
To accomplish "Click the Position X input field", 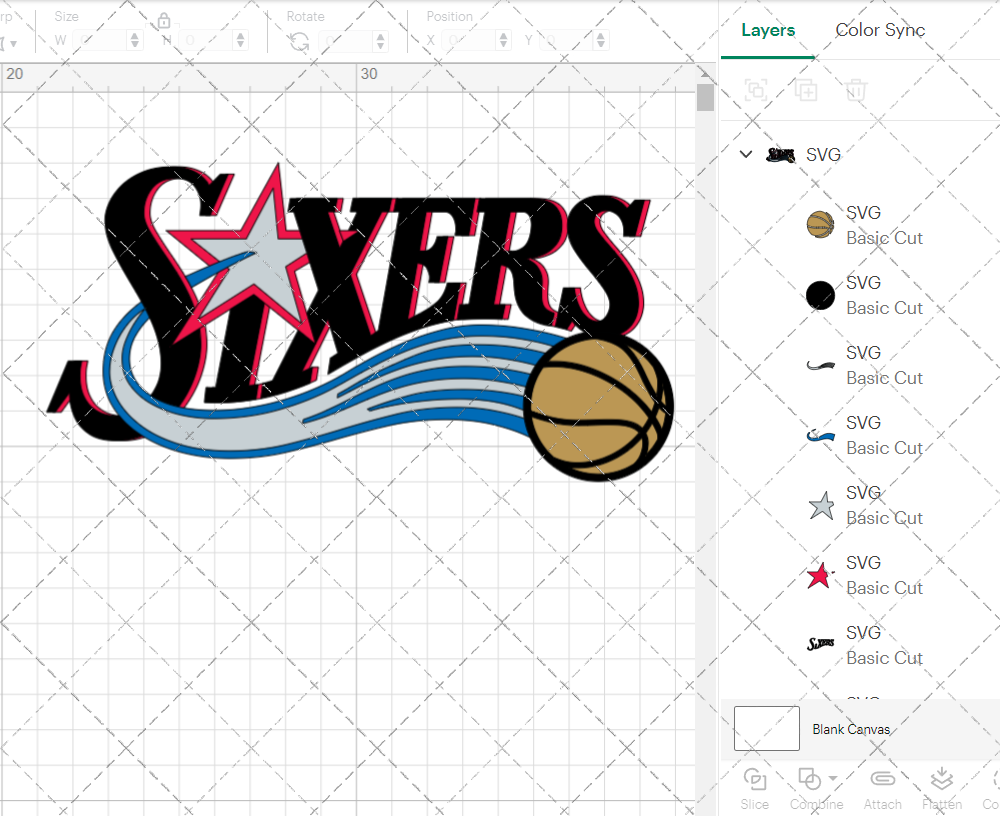I will coord(469,40).
